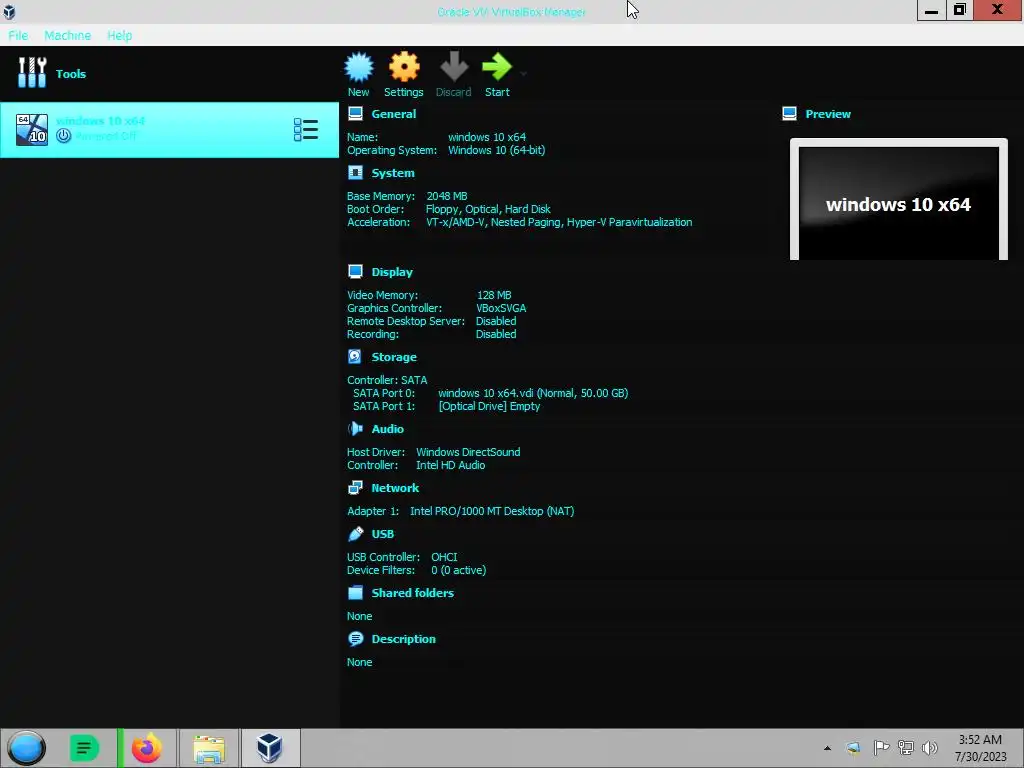1024x768 pixels.
Task: Click the New virtual machine icon
Action: click(359, 67)
